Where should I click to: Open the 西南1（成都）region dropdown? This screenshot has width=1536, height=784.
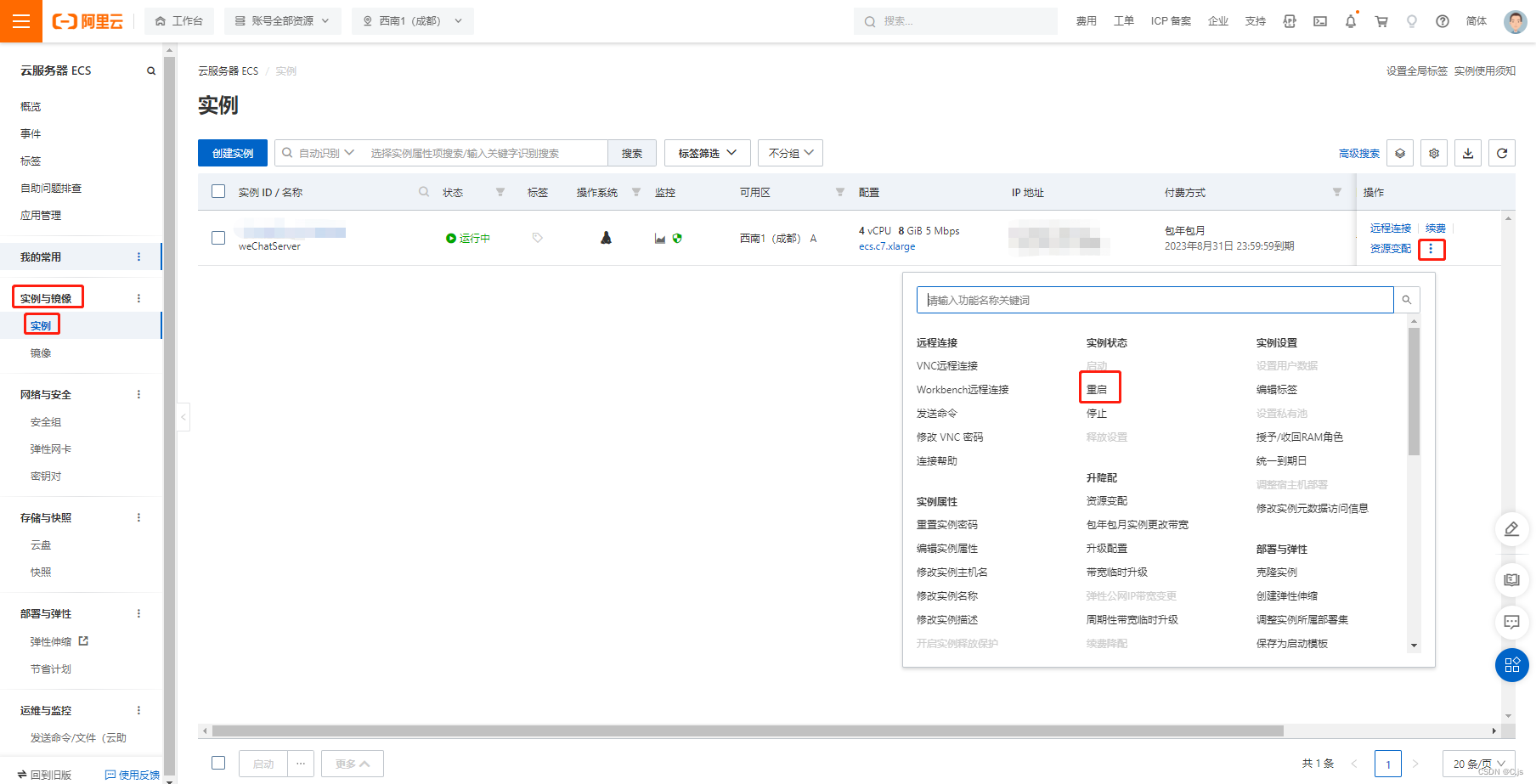tap(413, 21)
